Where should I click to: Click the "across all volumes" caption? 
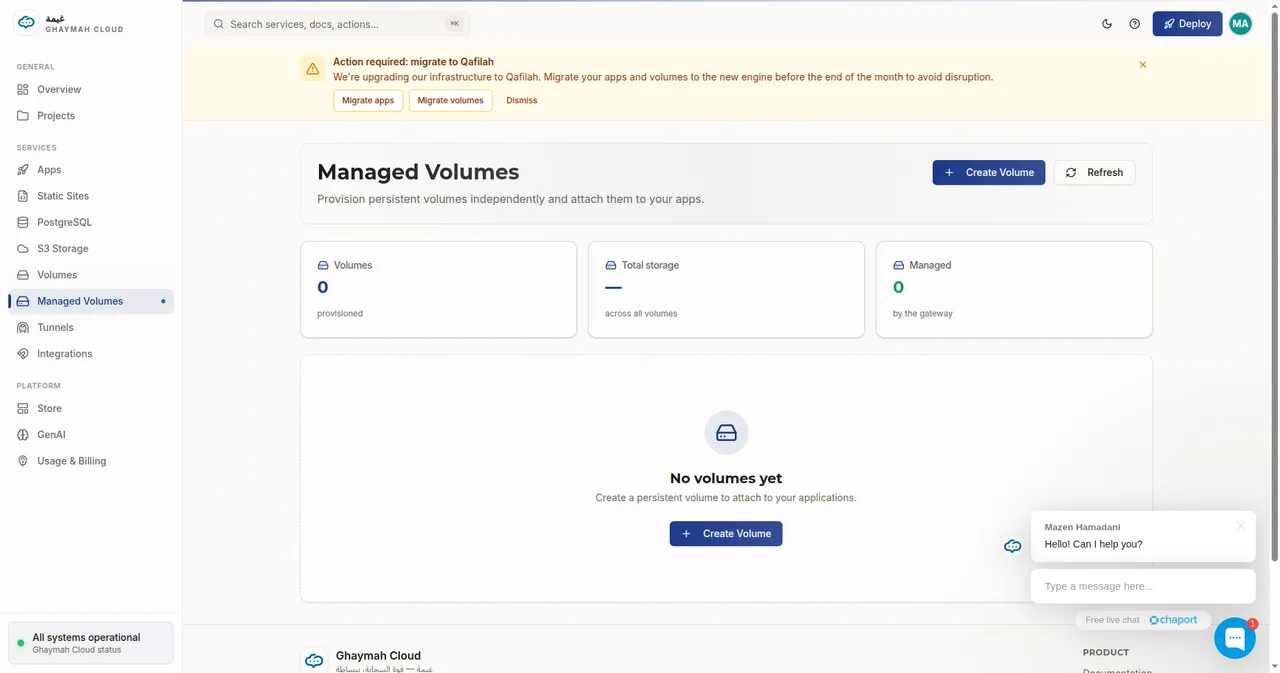(641, 313)
